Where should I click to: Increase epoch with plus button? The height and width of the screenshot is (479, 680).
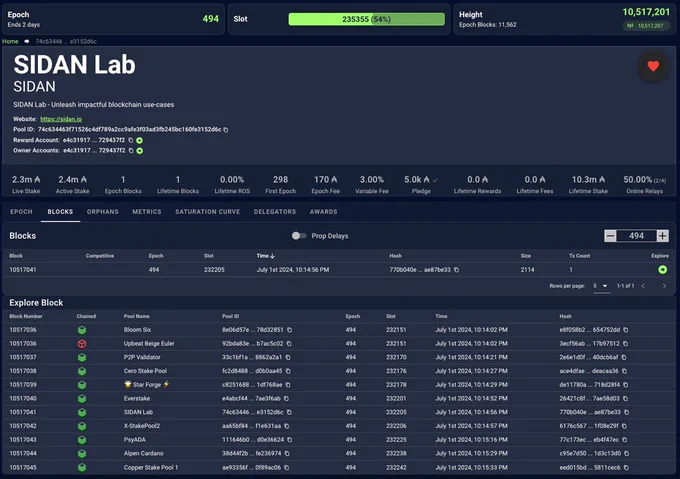pos(662,236)
